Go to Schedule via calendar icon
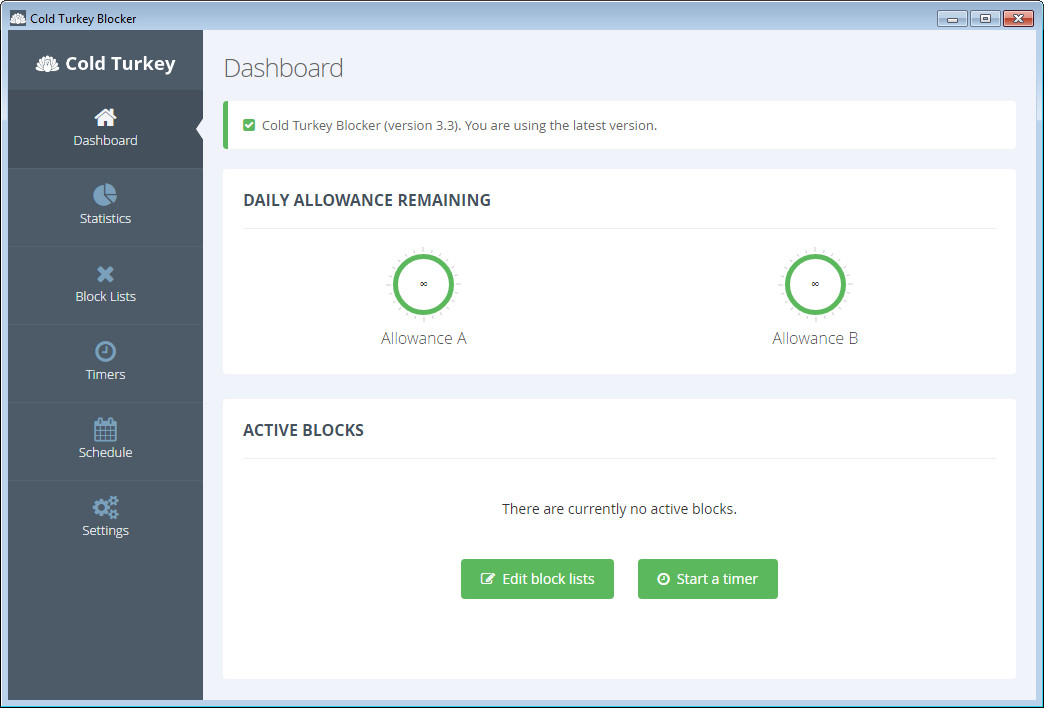 coord(105,429)
